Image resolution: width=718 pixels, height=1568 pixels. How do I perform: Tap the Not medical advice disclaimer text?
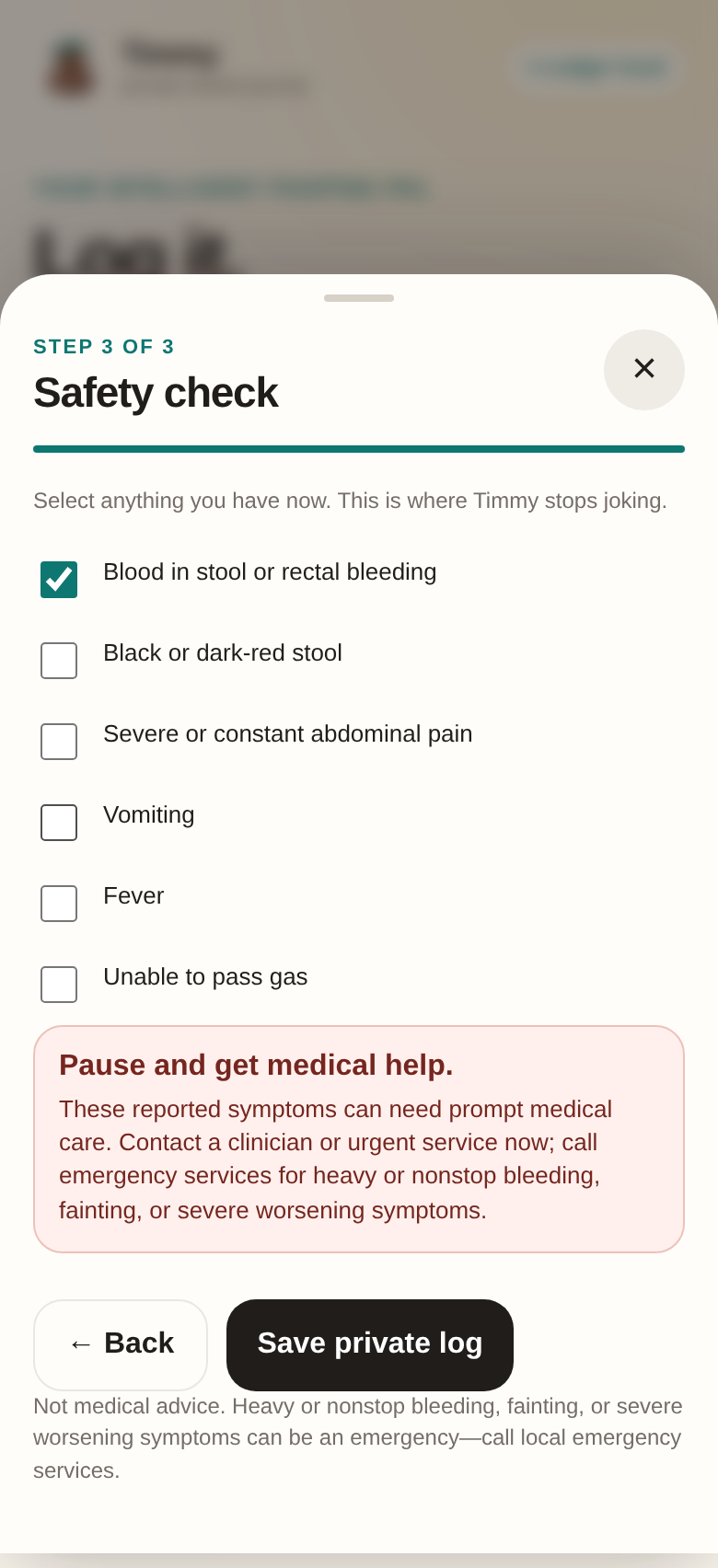359,1437
